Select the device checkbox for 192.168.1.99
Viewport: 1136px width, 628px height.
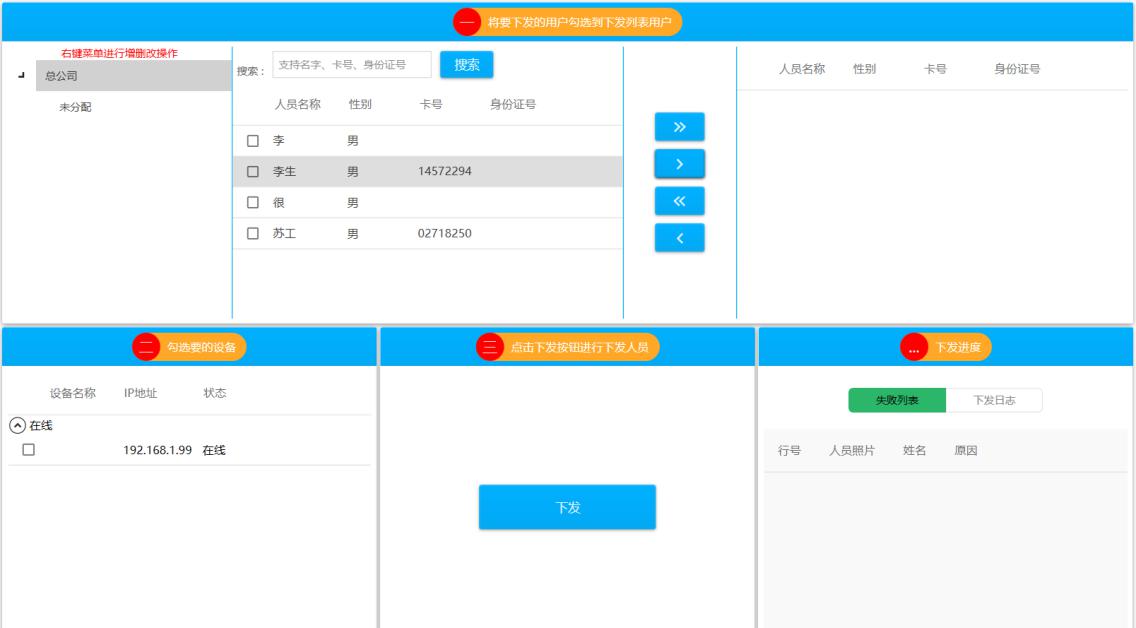point(28,450)
